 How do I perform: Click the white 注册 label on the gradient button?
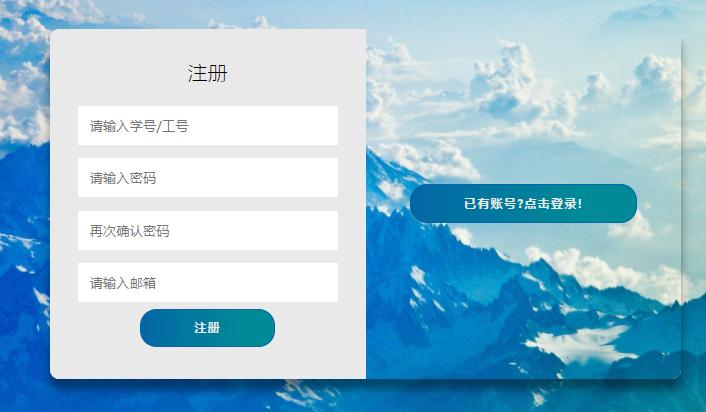pyautogui.click(x=207, y=328)
